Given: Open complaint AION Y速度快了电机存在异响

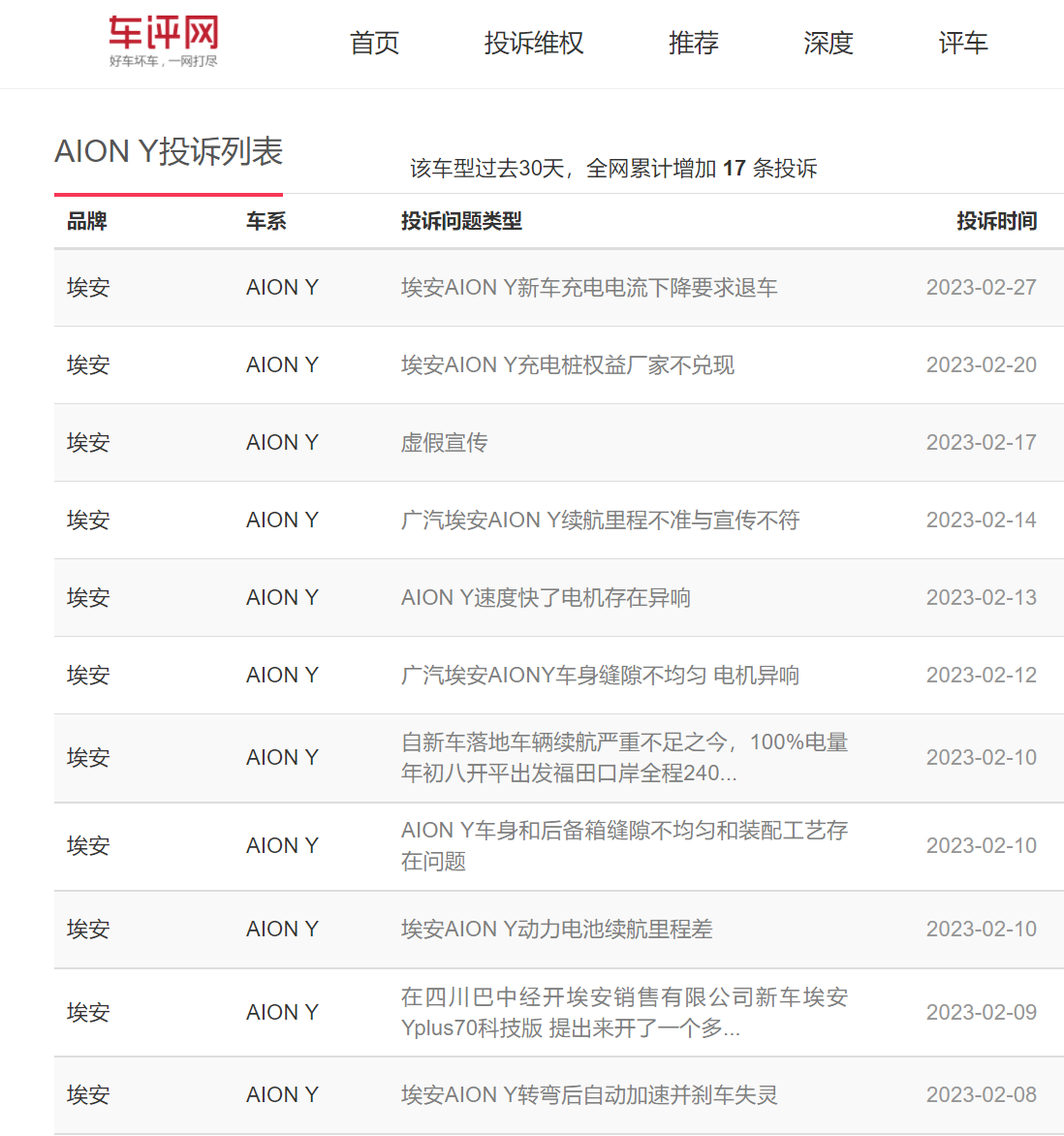Looking at the screenshot, I should point(546,598).
